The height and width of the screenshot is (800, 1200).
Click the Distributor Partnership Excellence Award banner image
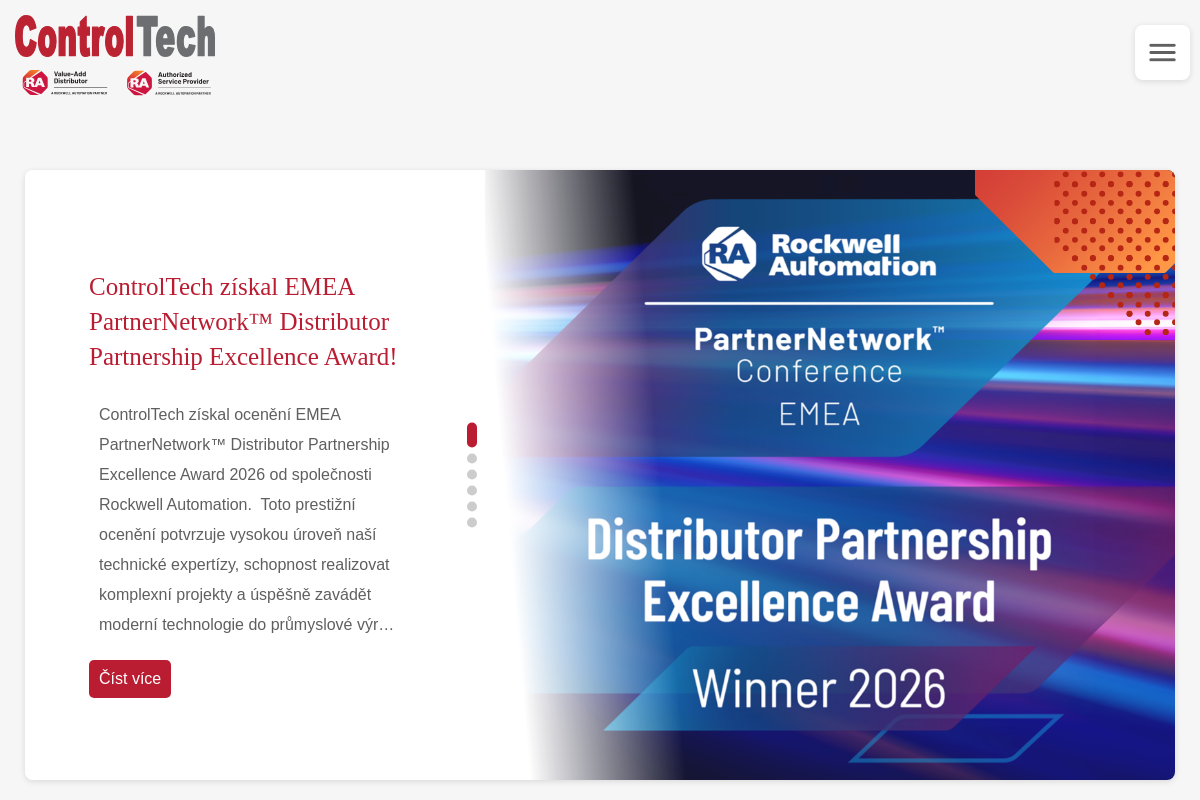pyautogui.click(x=830, y=475)
